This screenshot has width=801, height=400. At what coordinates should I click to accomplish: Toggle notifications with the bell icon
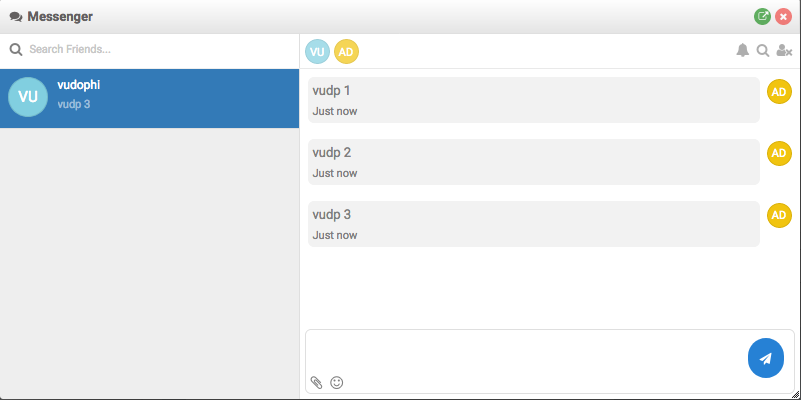(742, 51)
